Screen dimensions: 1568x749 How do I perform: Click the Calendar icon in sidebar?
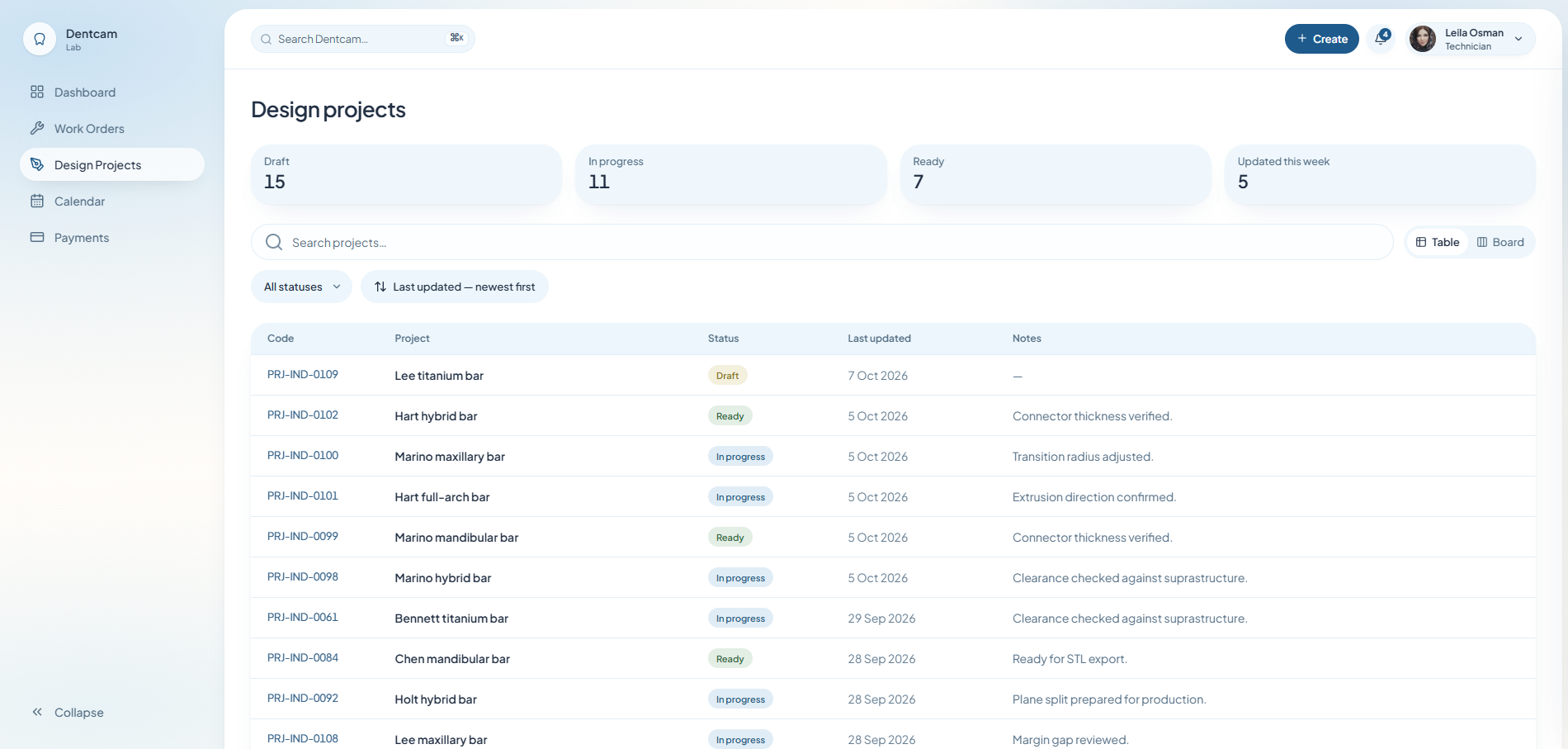[37, 201]
